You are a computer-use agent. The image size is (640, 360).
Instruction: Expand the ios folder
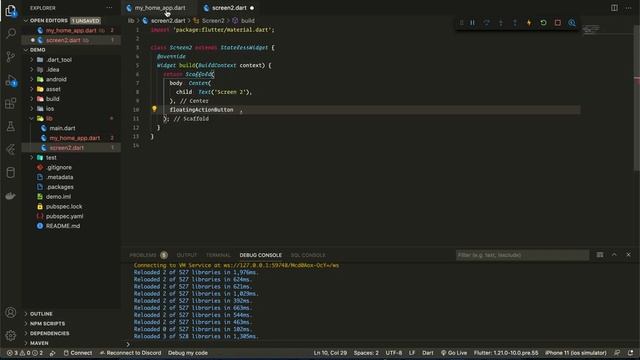[71, 109]
